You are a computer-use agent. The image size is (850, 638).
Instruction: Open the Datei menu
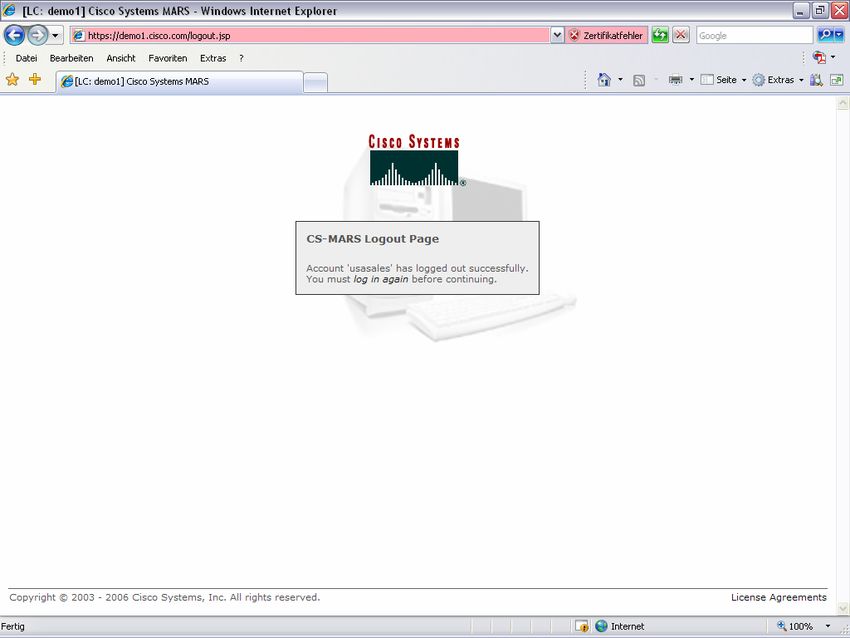tap(26, 59)
